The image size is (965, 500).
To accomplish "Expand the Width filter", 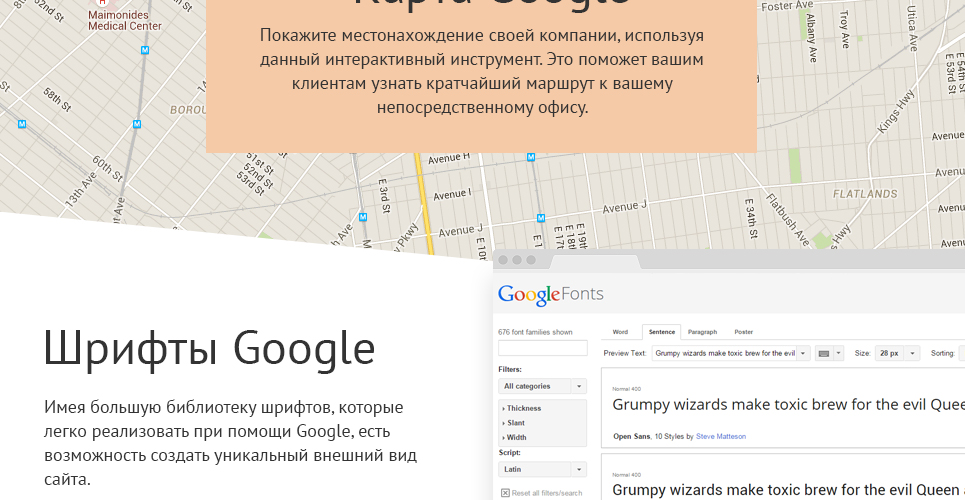I will (516, 438).
